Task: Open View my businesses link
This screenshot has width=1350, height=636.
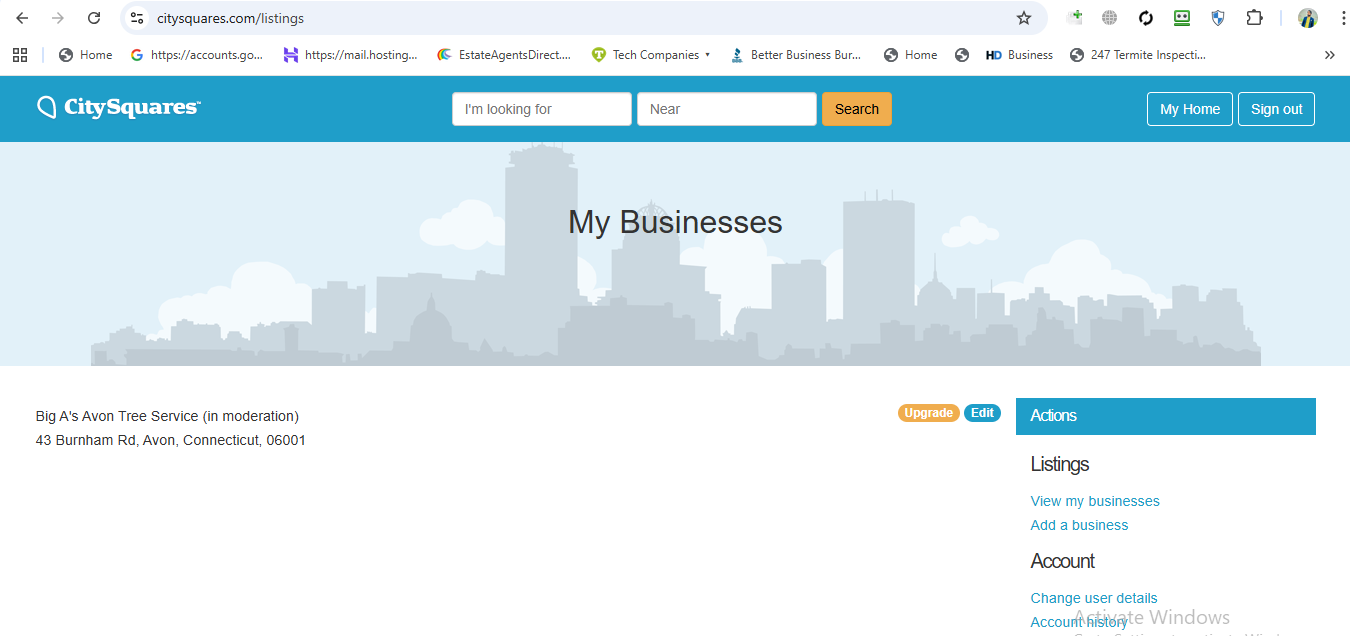Action: 1095,501
